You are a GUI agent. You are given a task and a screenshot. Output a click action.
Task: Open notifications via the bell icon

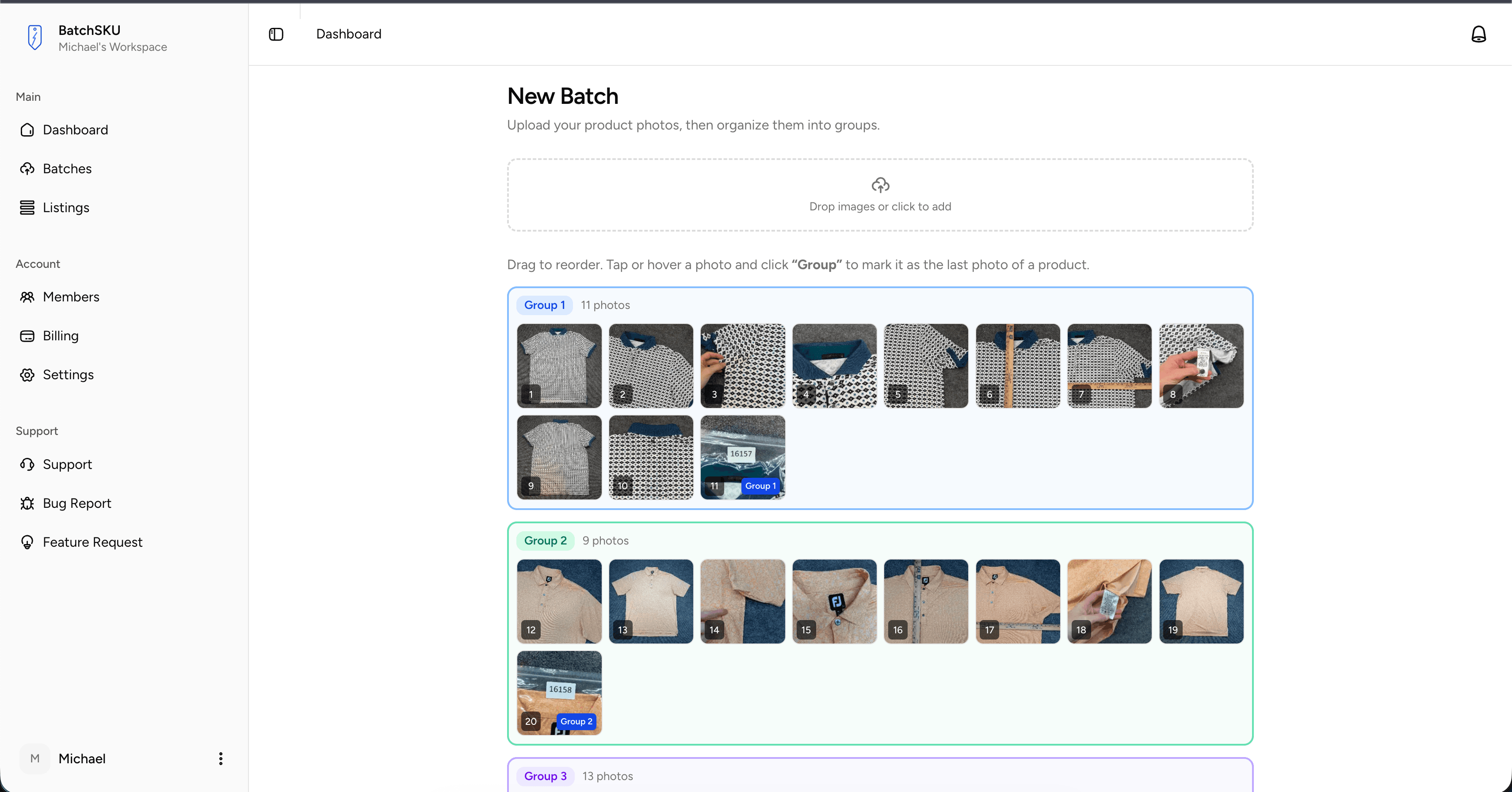[1479, 34]
